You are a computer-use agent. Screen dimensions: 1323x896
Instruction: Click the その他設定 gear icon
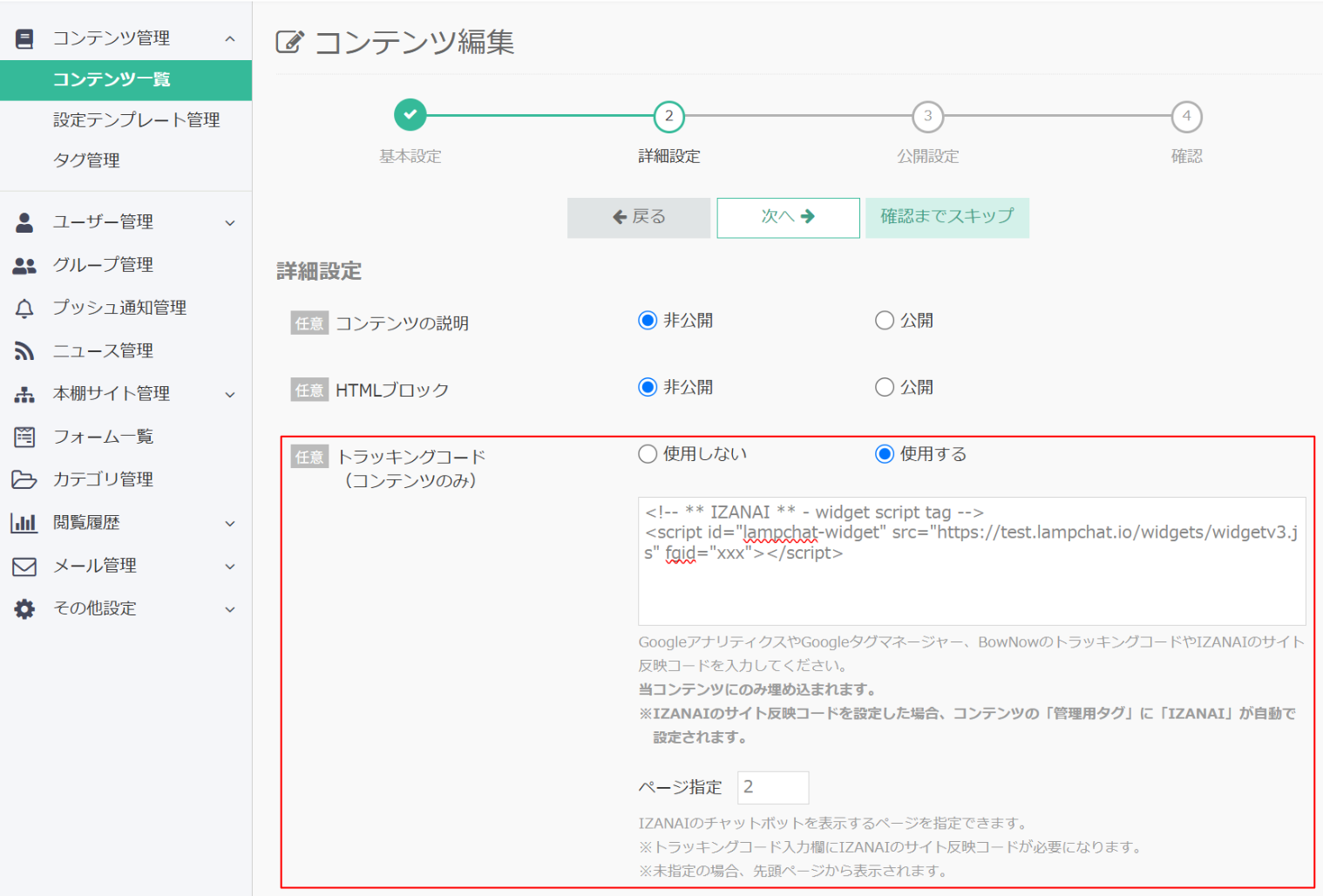(24, 609)
